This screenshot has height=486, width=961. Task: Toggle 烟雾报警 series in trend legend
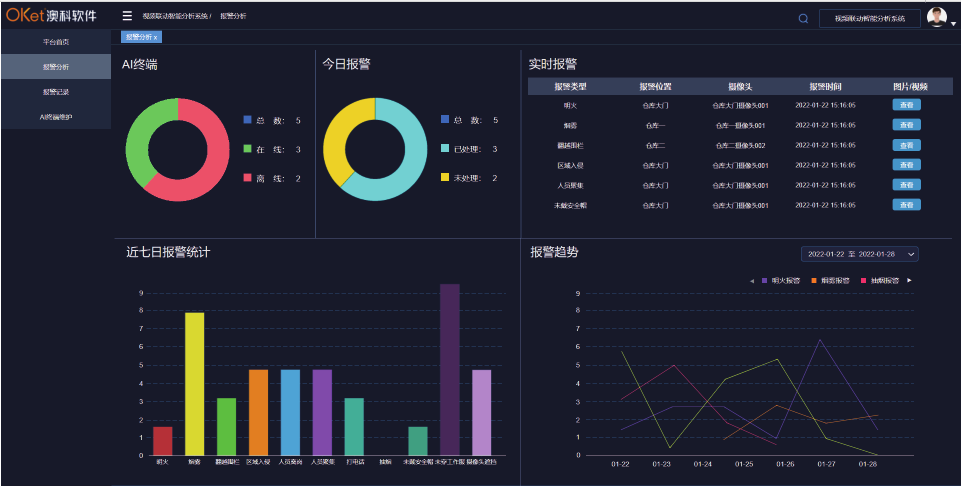click(829, 281)
